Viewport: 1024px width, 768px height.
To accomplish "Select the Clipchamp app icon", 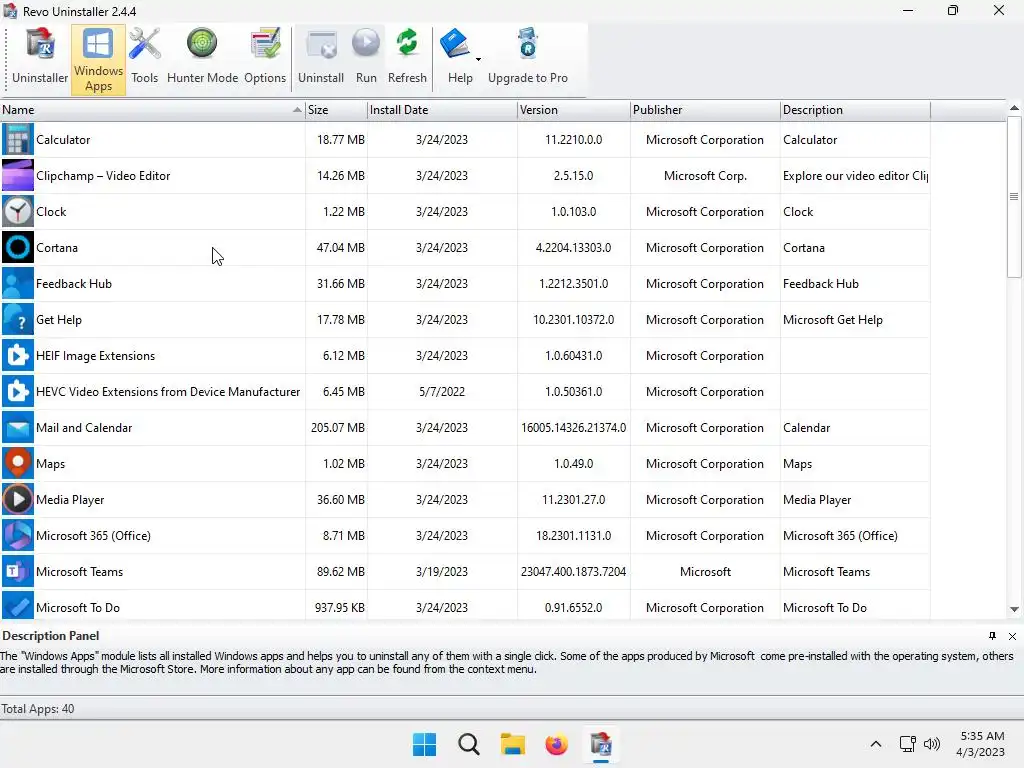I will tap(18, 176).
